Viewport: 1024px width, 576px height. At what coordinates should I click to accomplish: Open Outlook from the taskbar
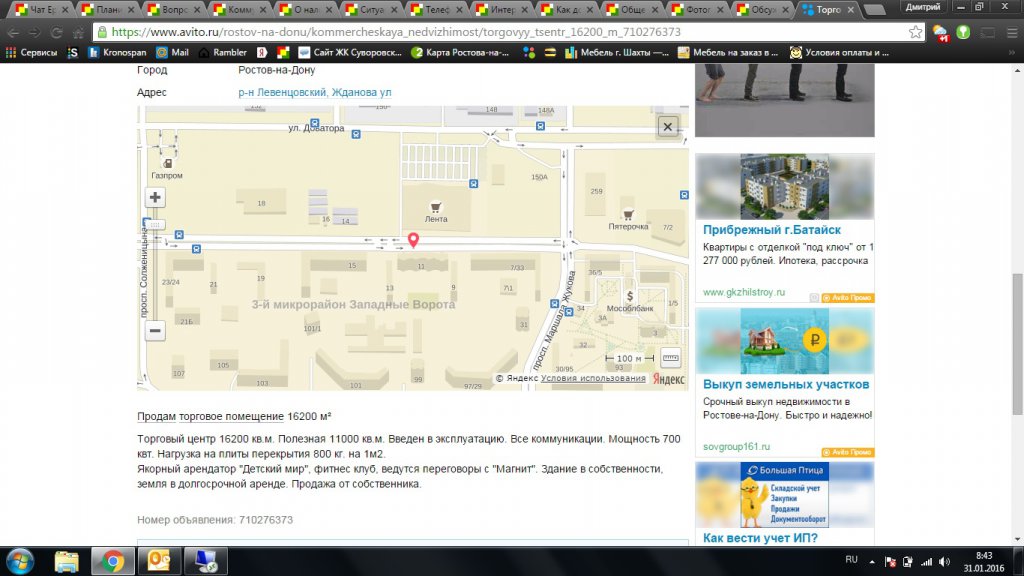(x=159, y=562)
